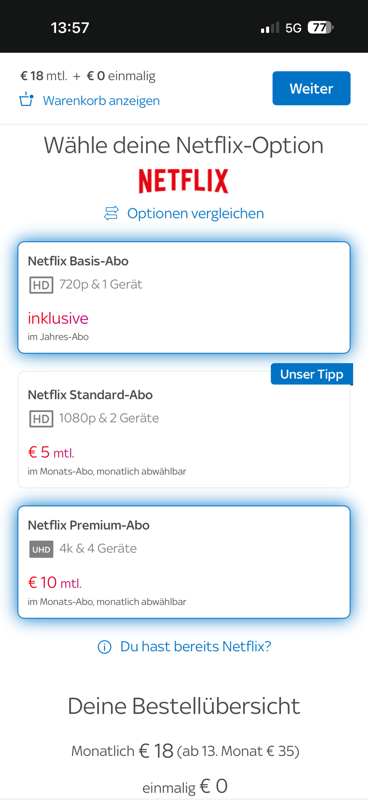
Task: Select the Netflix Basis-Abo option
Action: 184,297
